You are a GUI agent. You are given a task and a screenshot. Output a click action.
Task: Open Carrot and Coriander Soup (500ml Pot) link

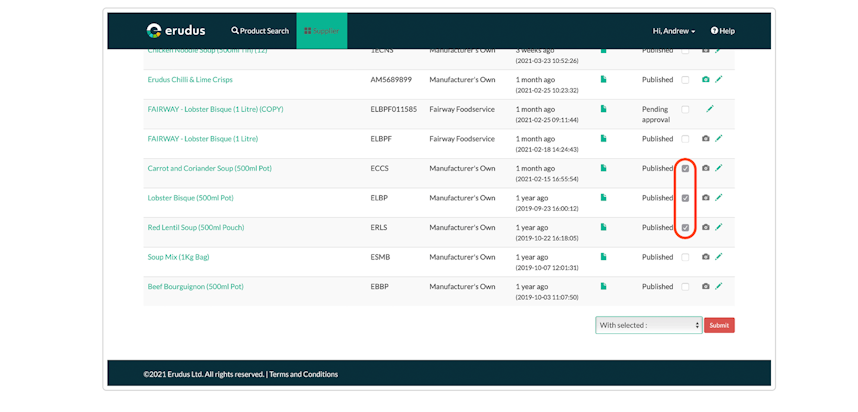[210, 169]
